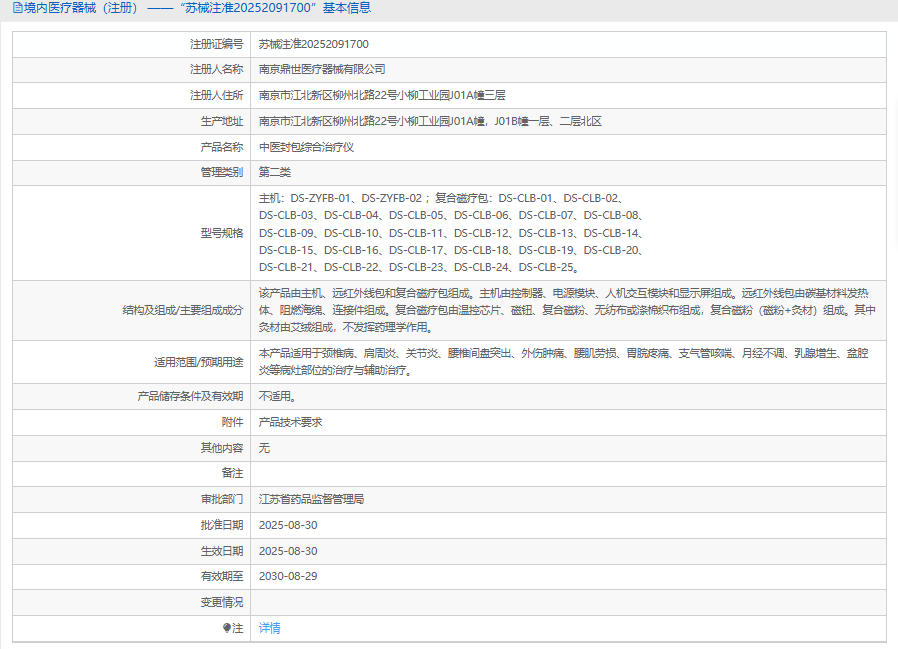Click the lightbulb icon beside 注
898x649 pixels.
coord(227,628)
